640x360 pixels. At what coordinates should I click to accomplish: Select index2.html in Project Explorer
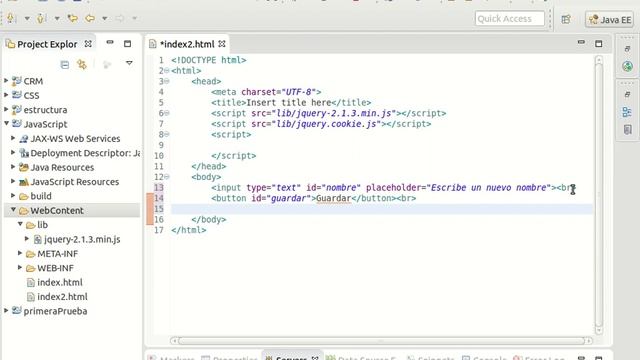tap(62, 297)
